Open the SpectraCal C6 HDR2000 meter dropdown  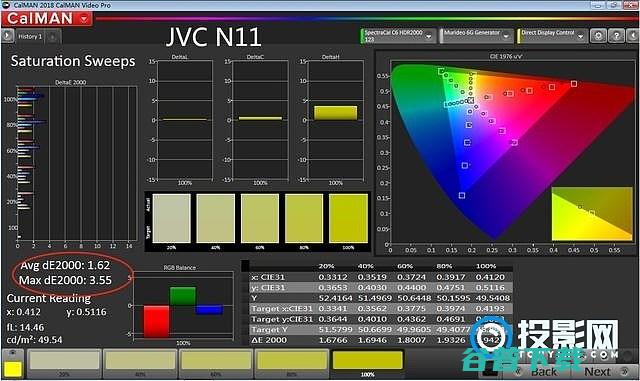tap(397, 36)
